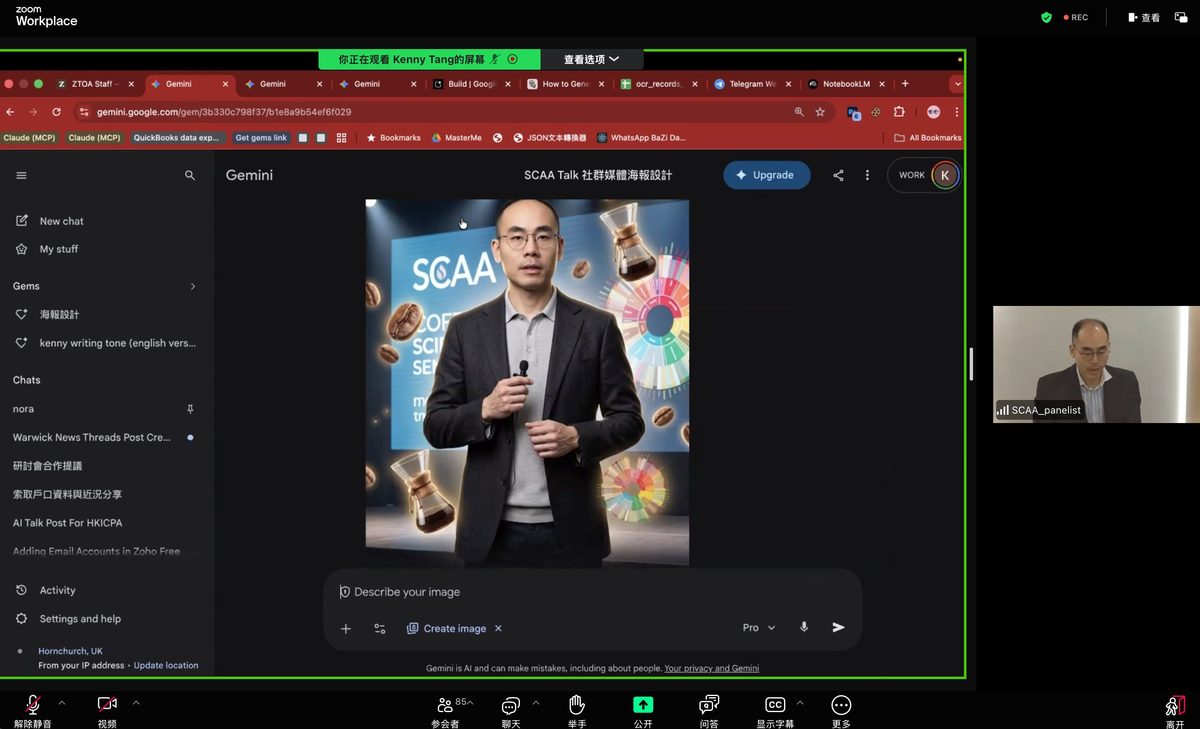
Task: Remove the Create image chip
Action: (498, 628)
